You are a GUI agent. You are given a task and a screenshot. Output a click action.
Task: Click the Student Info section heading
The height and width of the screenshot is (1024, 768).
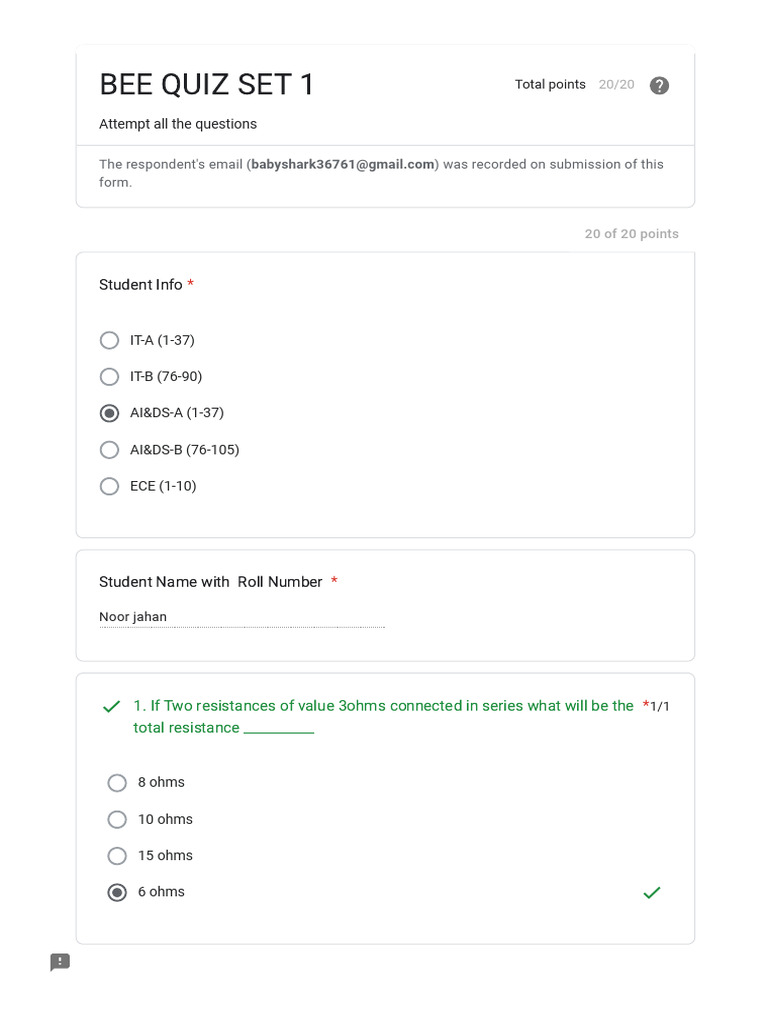tap(141, 285)
